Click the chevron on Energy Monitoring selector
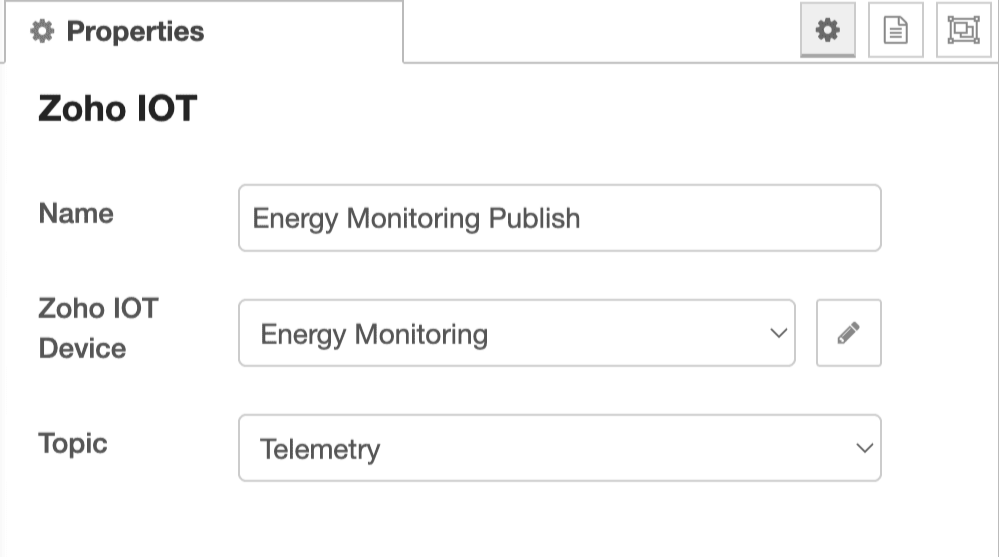Viewport: 999px width, 557px height. pyautogui.click(x=778, y=333)
